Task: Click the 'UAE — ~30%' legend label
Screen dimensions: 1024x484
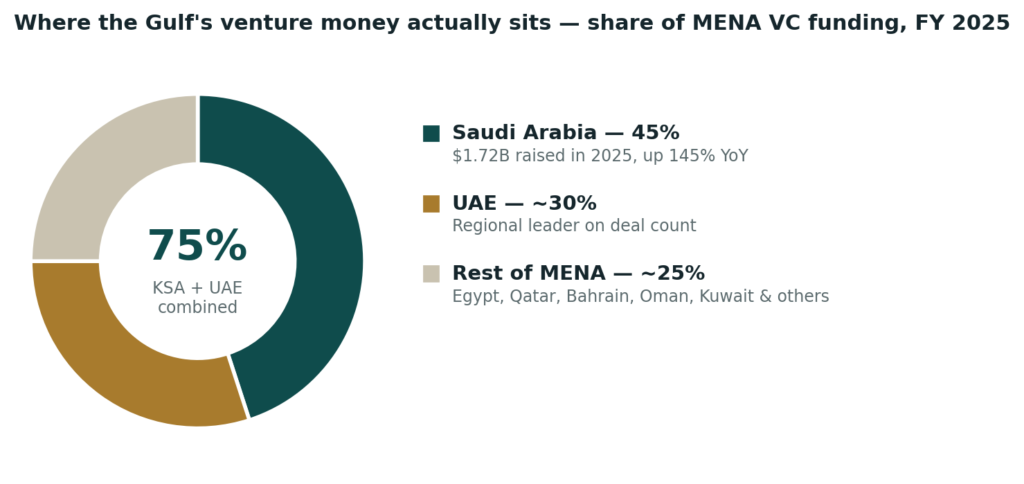Action: [524, 203]
